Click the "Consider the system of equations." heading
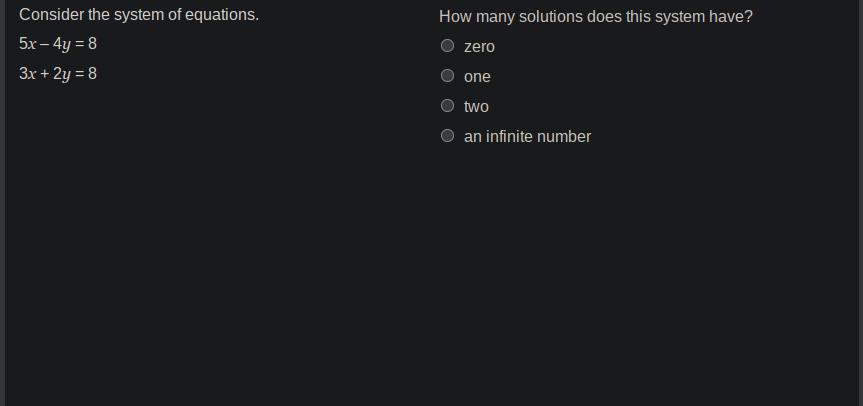This screenshot has height=406, width=863. tap(139, 15)
